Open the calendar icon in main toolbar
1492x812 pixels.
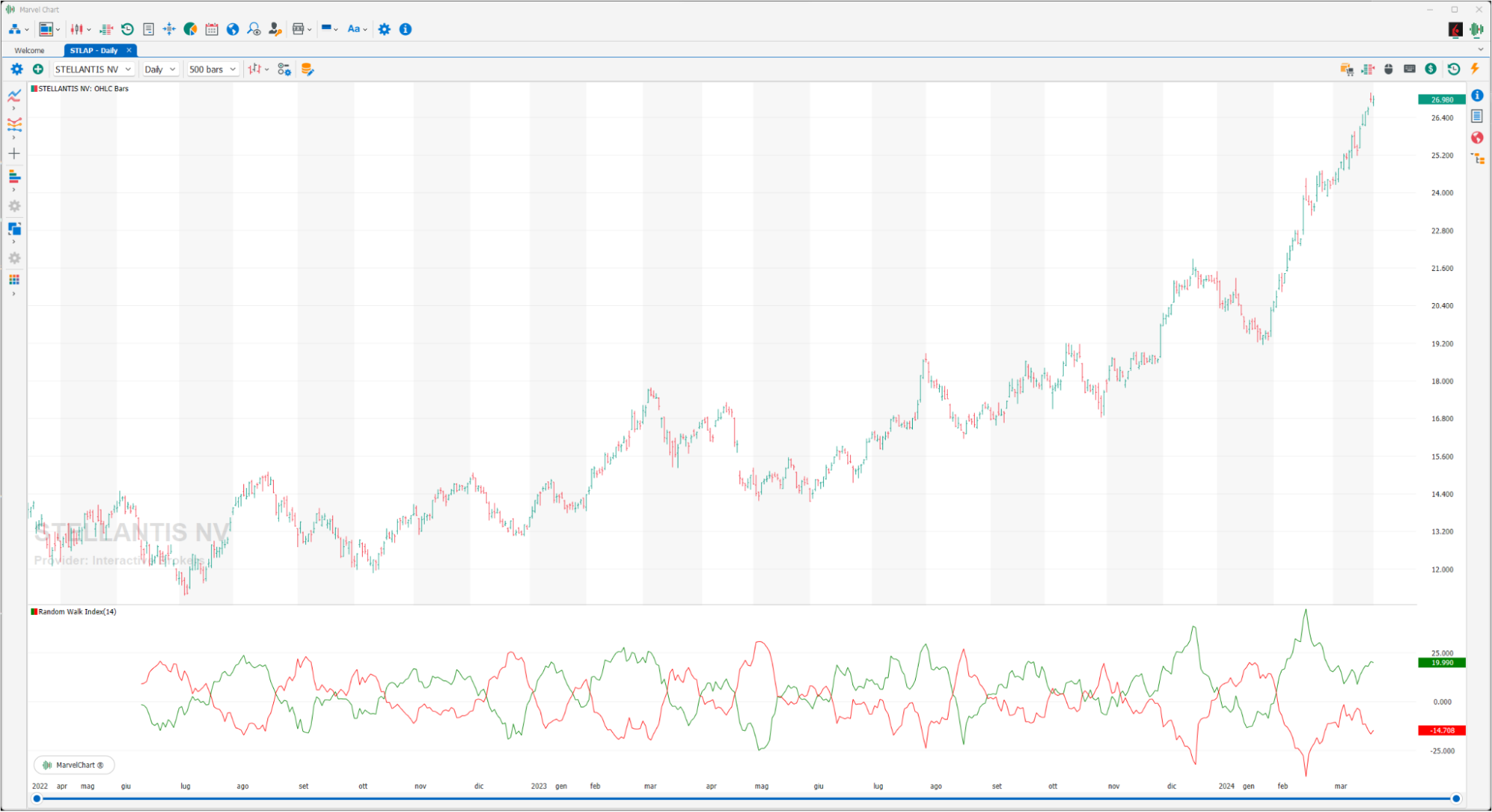pos(212,29)
